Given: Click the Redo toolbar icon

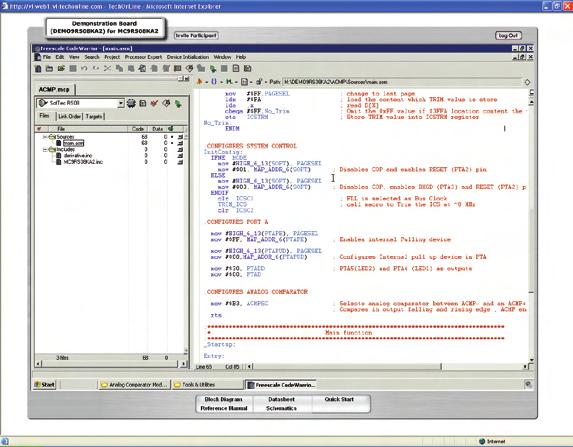Looking at the screenshot, I should tap(96, 68).
